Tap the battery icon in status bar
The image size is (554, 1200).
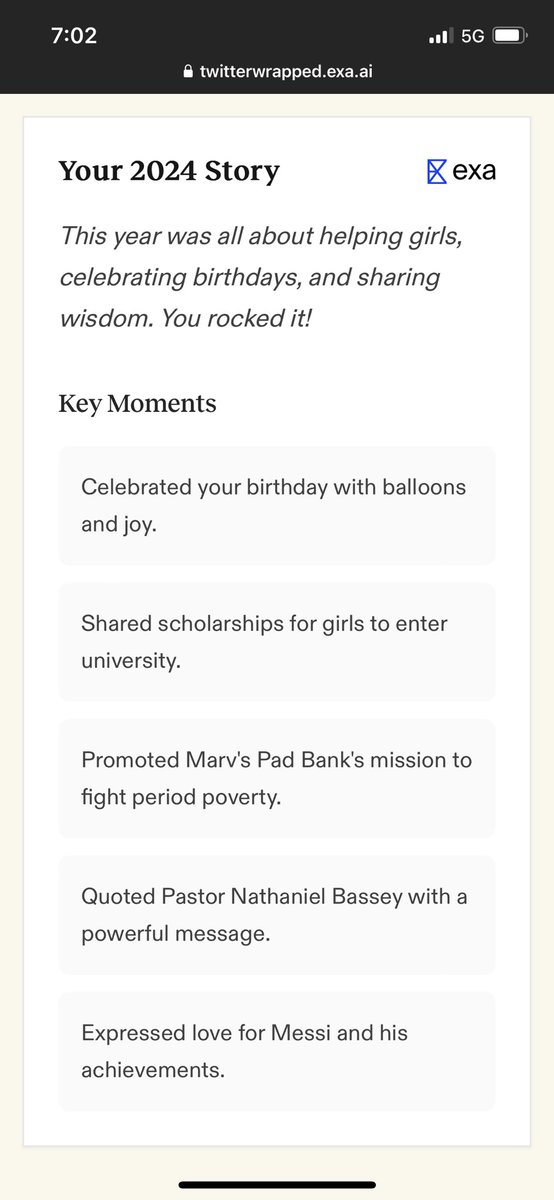[510, 36]
